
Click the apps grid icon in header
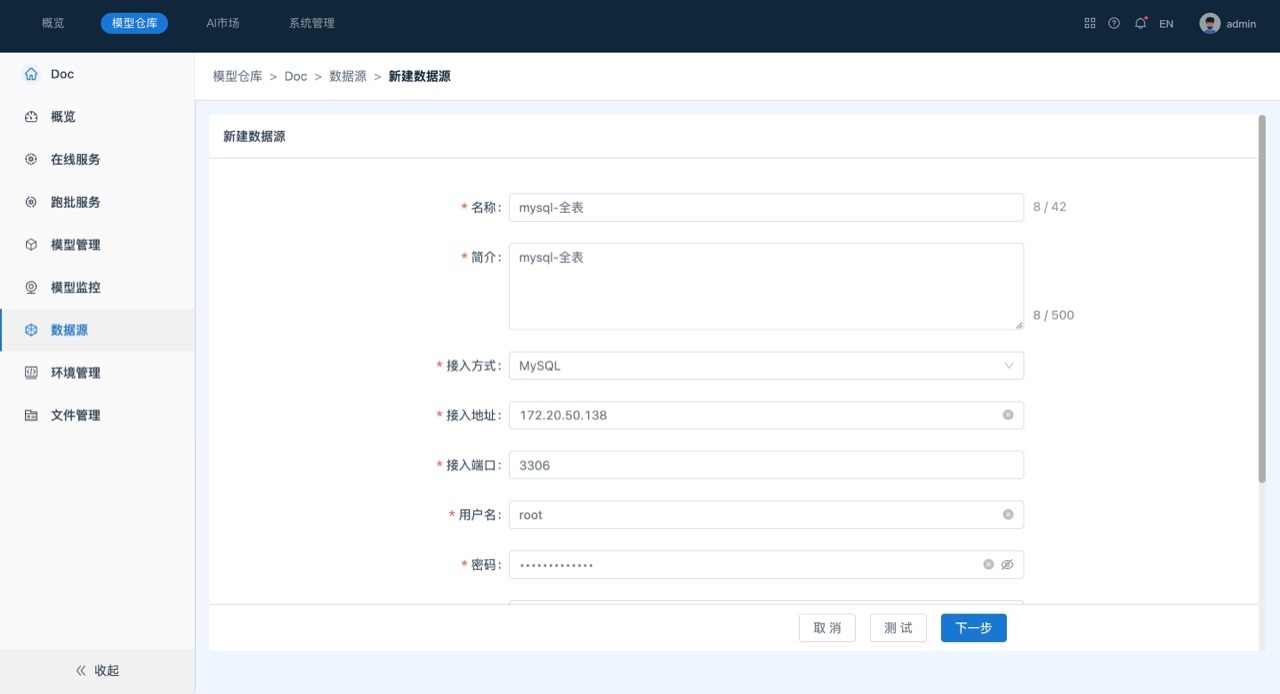coord(1090,23)
